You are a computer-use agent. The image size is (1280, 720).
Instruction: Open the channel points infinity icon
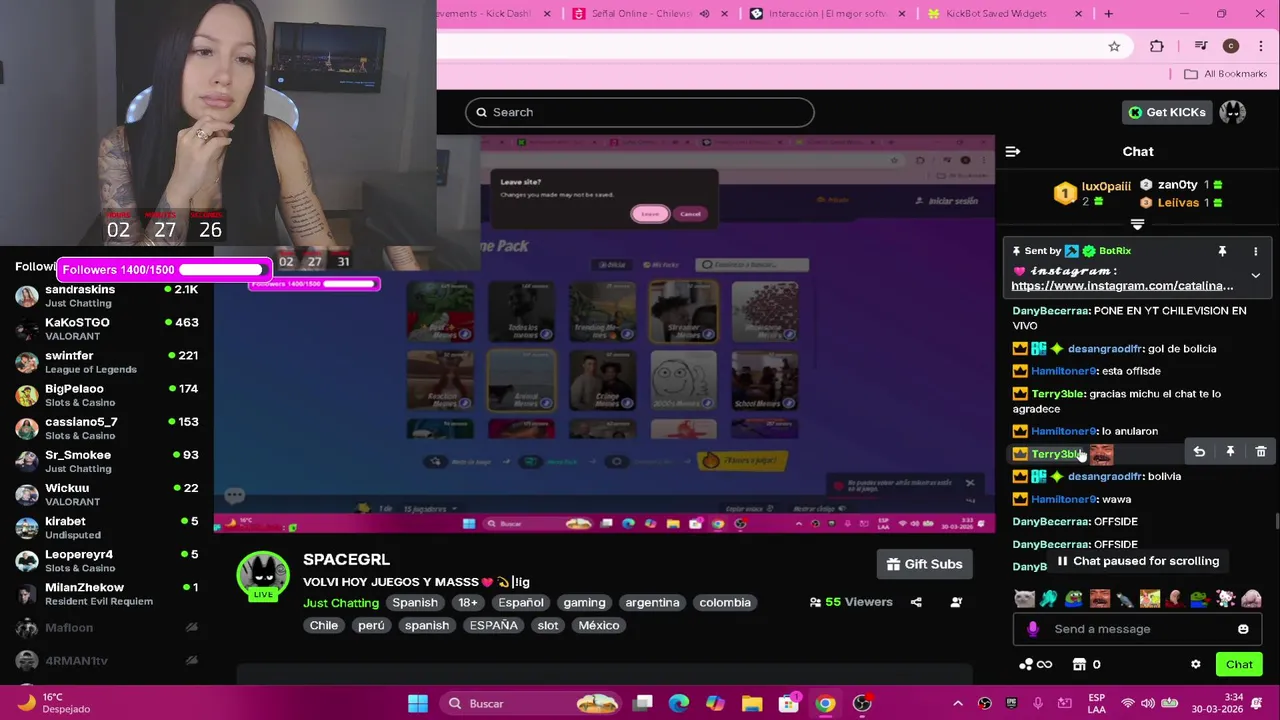pyautogui.click(x=1035, y=664)
